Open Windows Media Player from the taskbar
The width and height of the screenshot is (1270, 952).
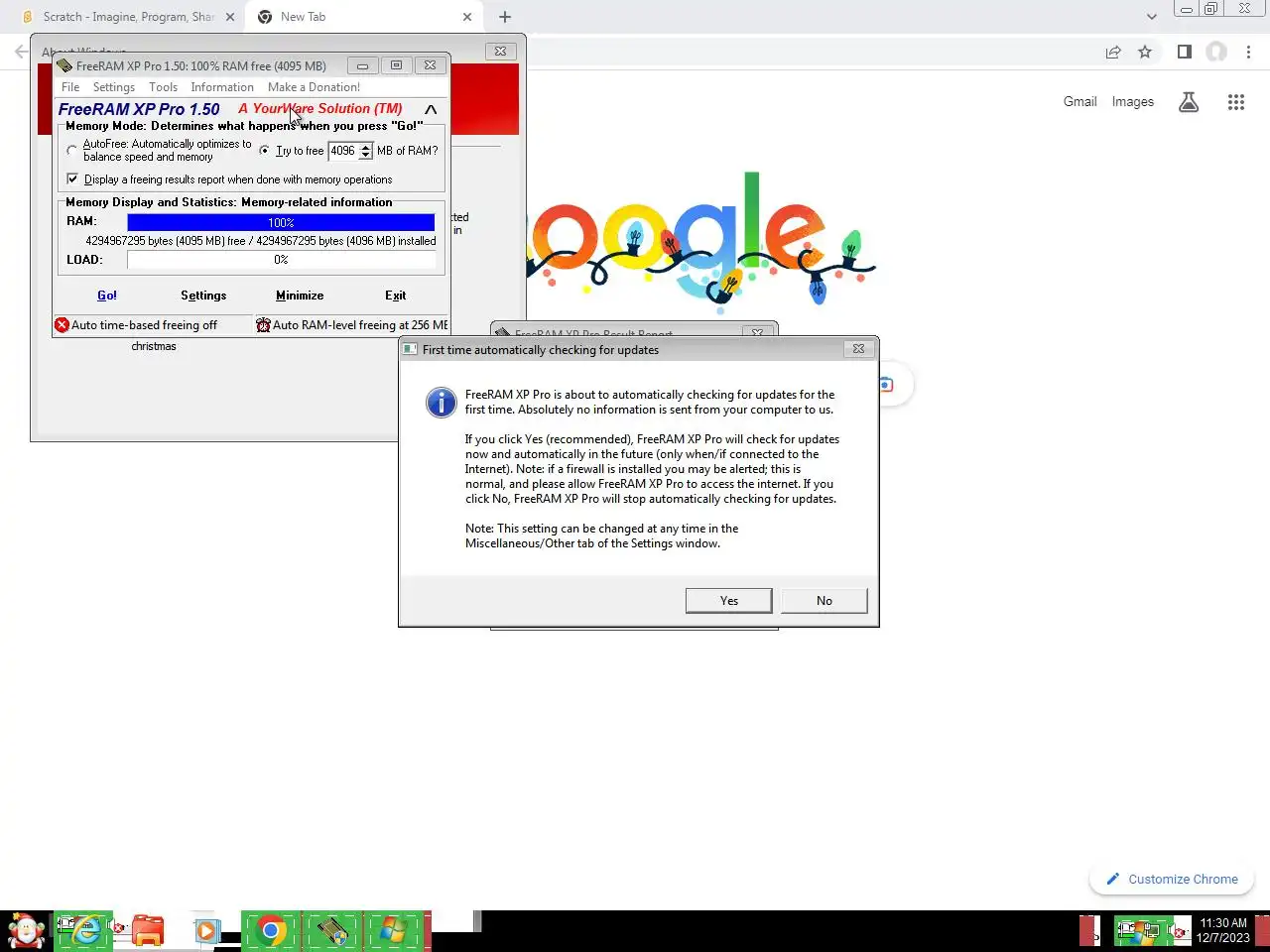pos(206,931)
